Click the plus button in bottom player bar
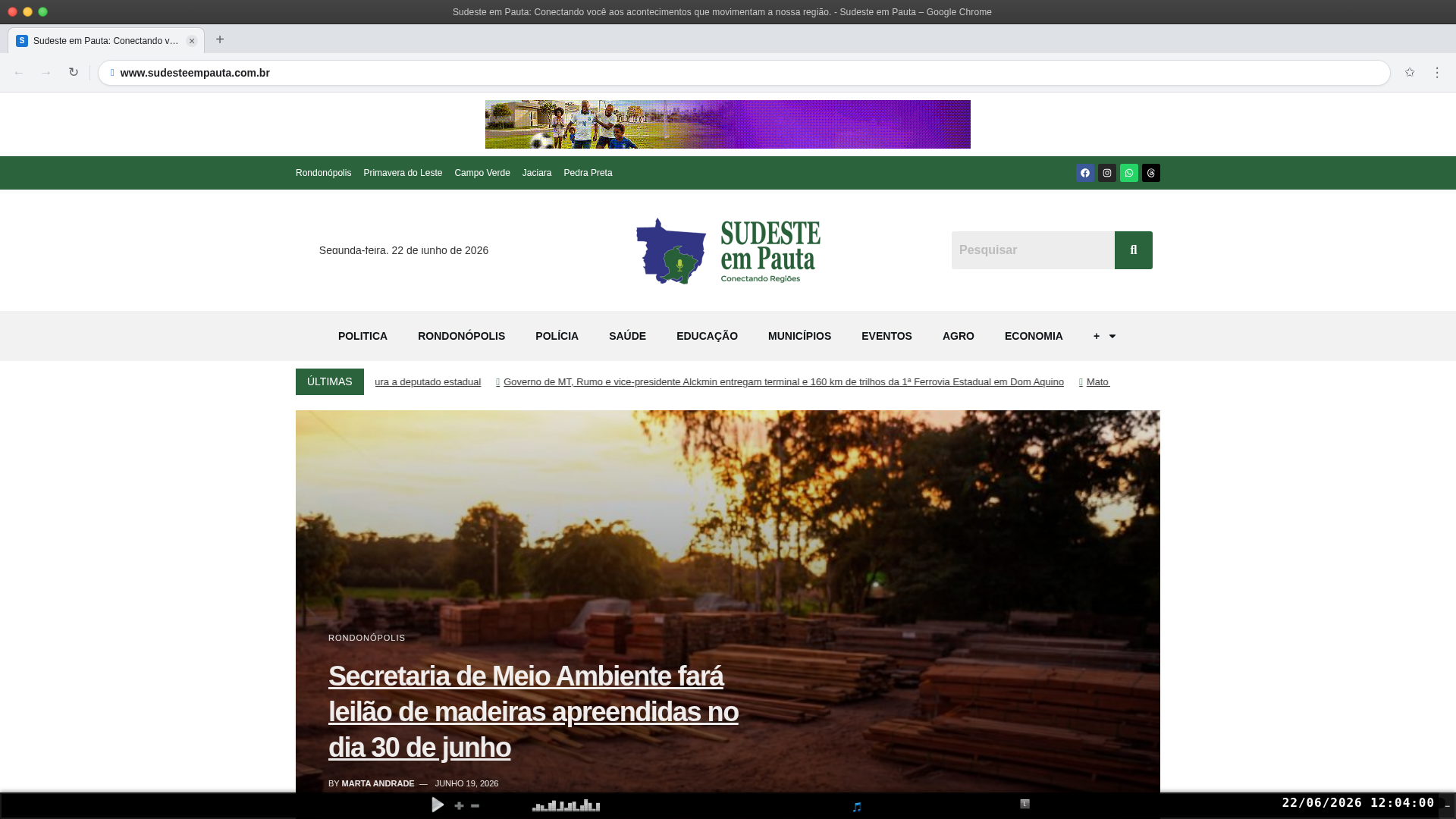Image resolution: width=1456 pixels, height=819 pixels. coord(459,805)
